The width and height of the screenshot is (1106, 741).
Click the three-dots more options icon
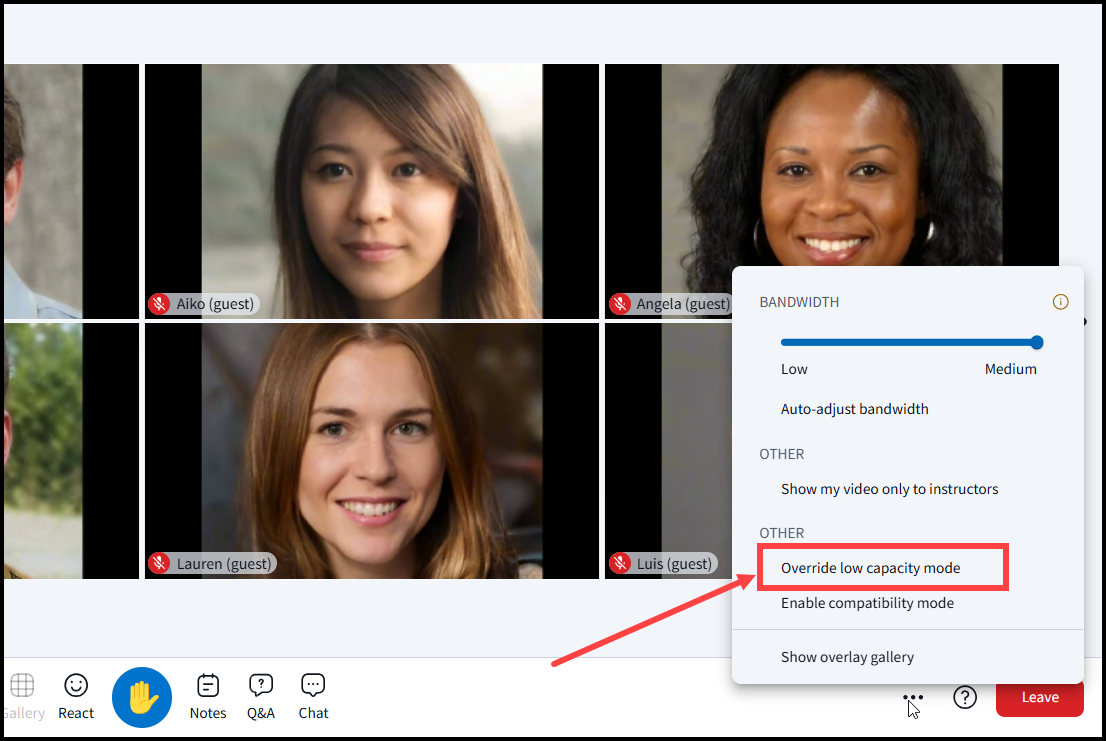(x=912, y=697)
